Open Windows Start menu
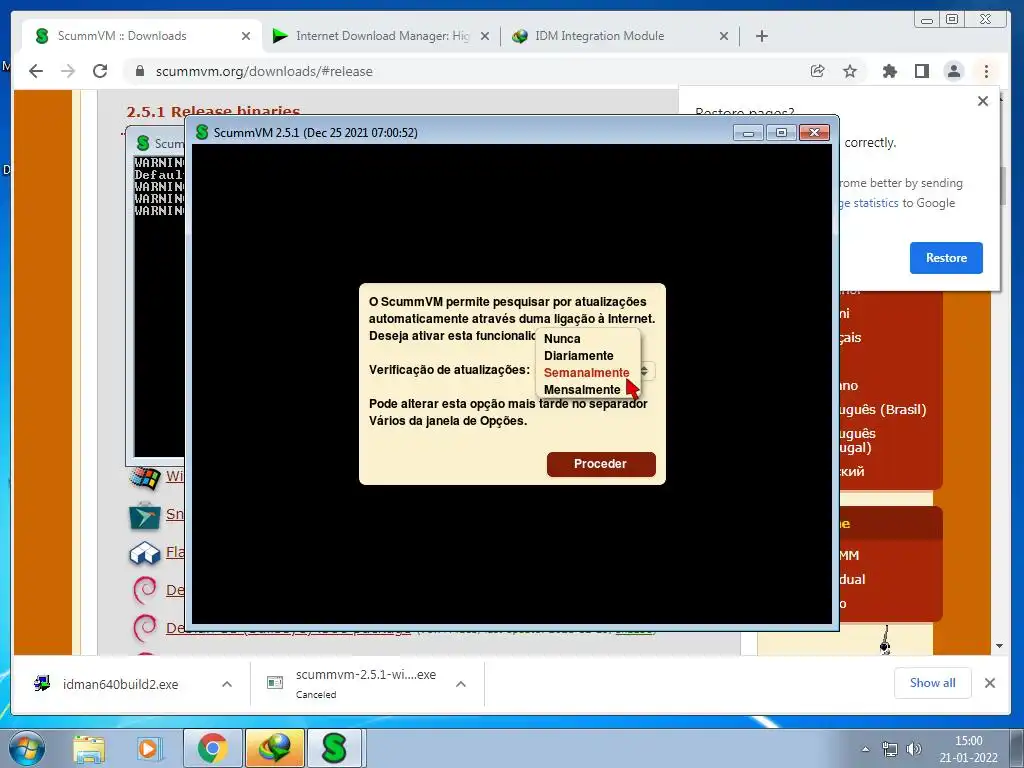 (27, 748)
